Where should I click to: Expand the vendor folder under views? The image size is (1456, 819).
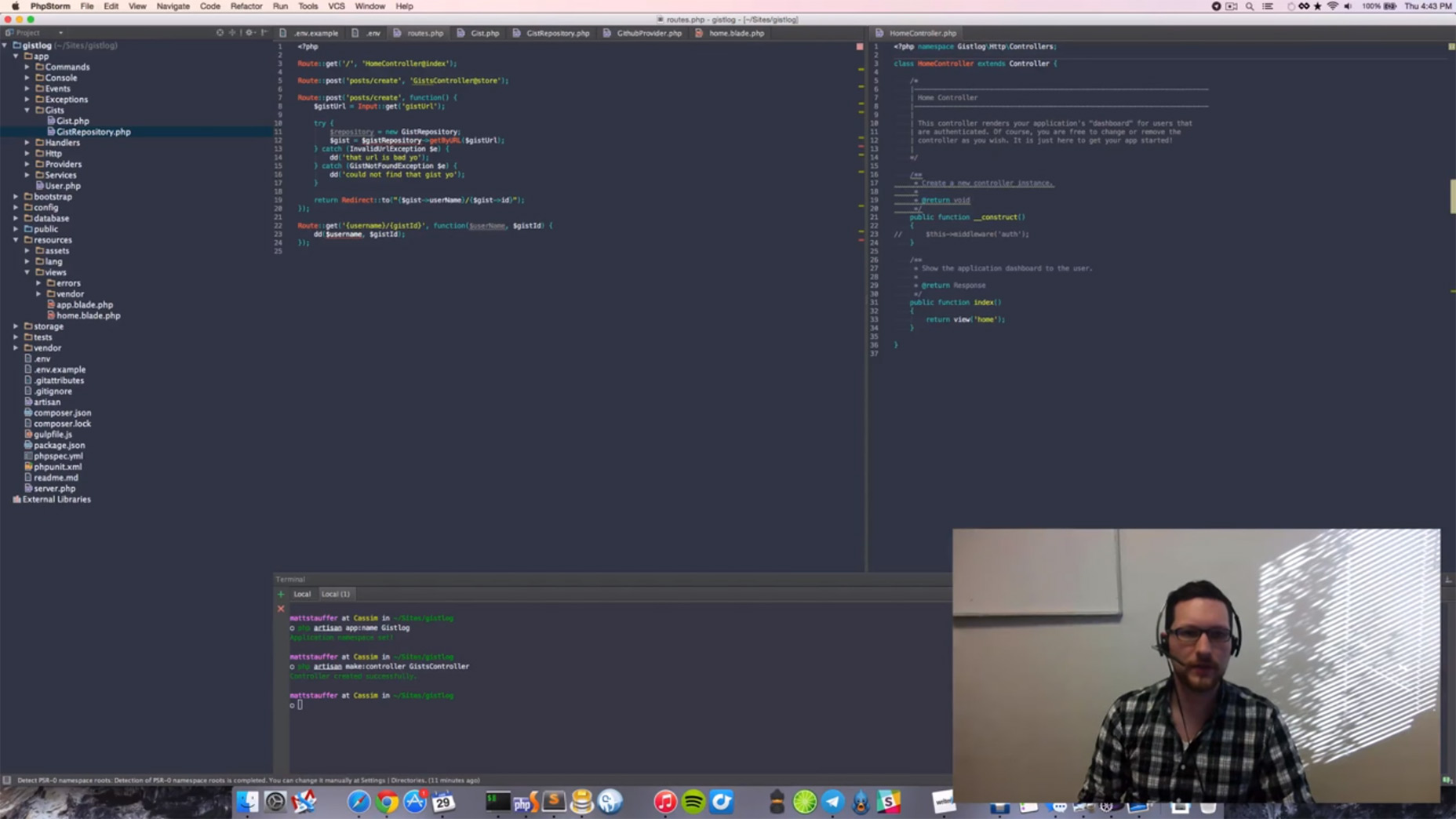[38, 294]
